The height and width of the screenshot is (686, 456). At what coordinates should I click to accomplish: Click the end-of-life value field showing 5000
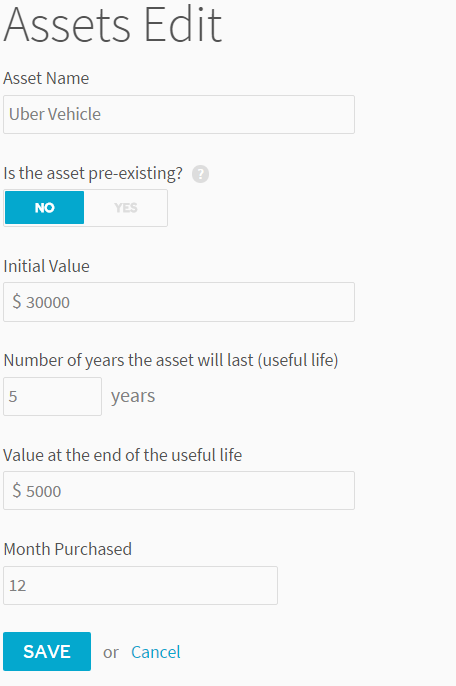[179, 490]
